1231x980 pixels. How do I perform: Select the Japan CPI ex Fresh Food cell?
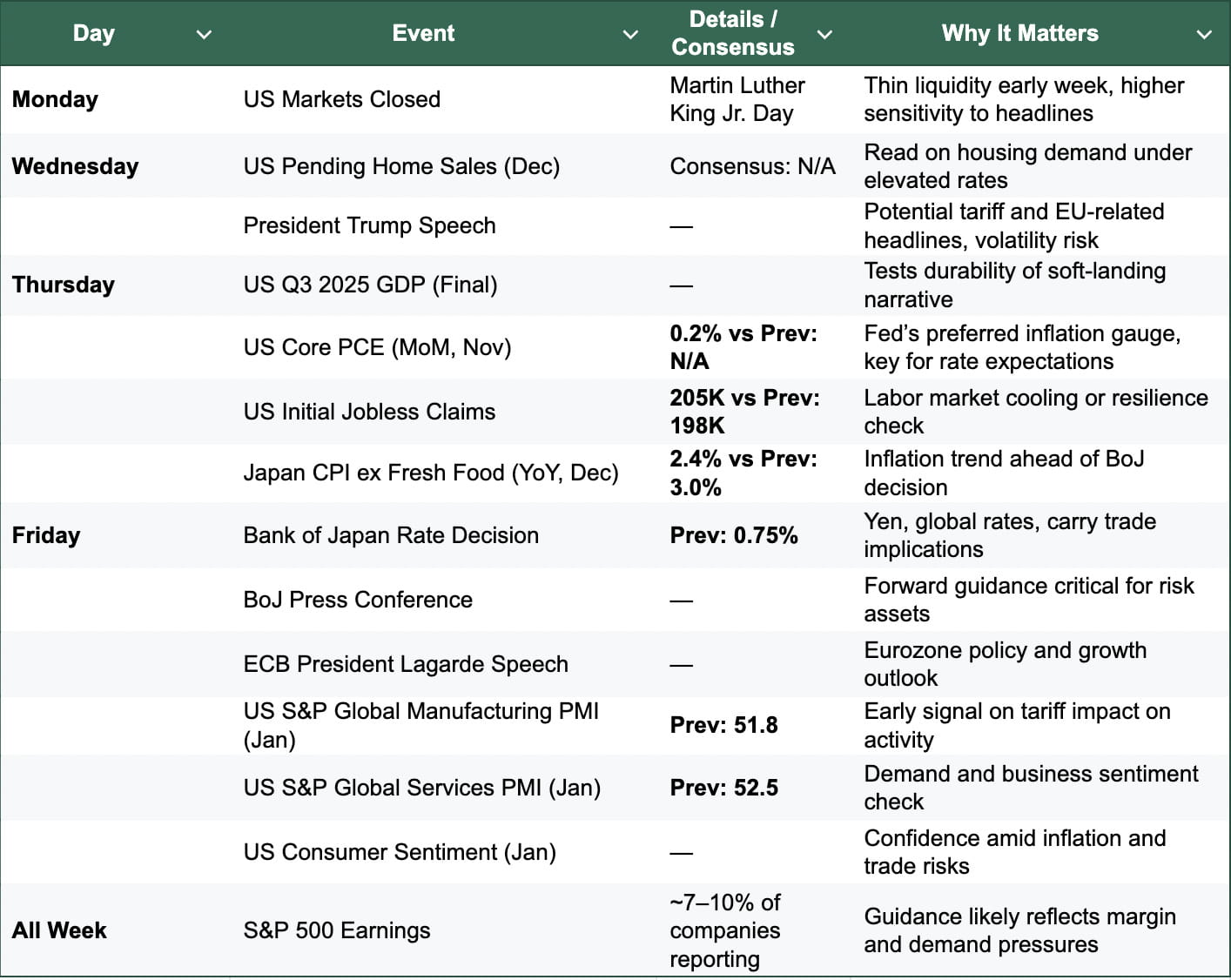431,473
